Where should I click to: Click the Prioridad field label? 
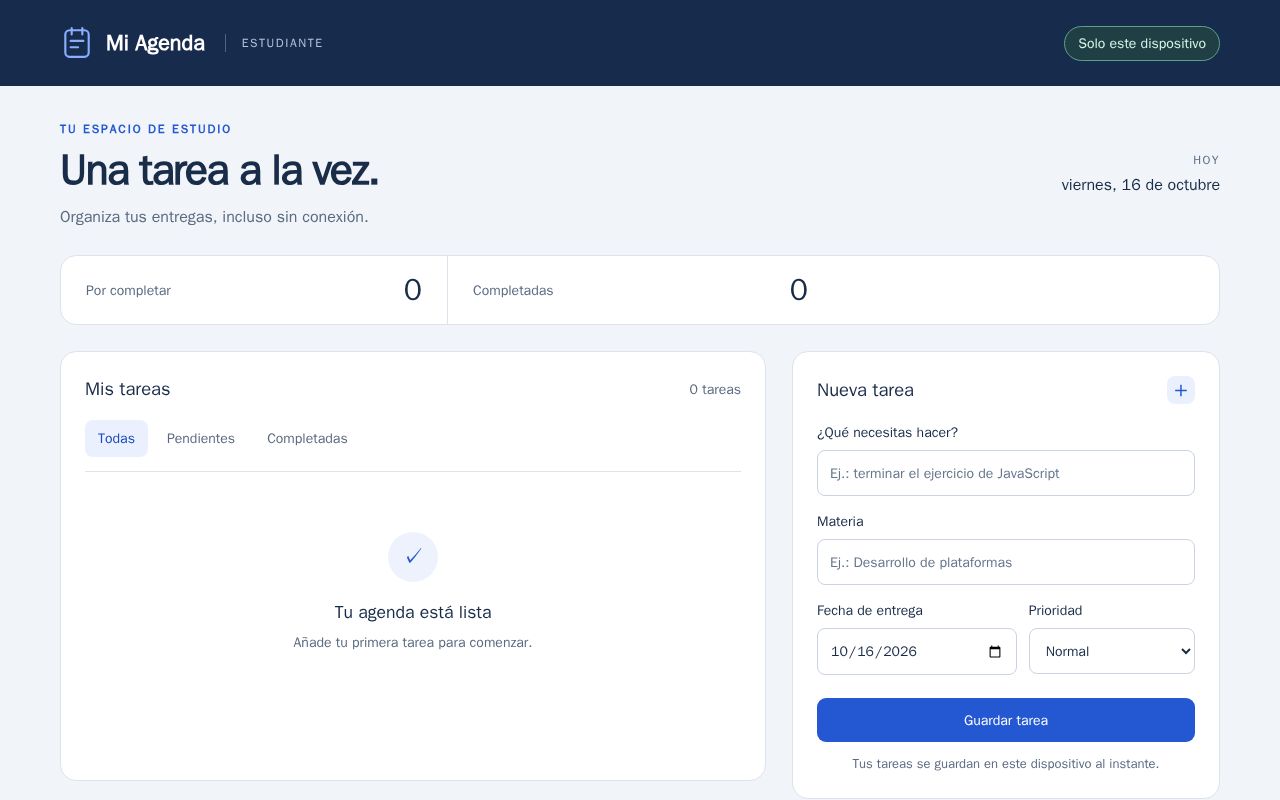[1056, 610]
